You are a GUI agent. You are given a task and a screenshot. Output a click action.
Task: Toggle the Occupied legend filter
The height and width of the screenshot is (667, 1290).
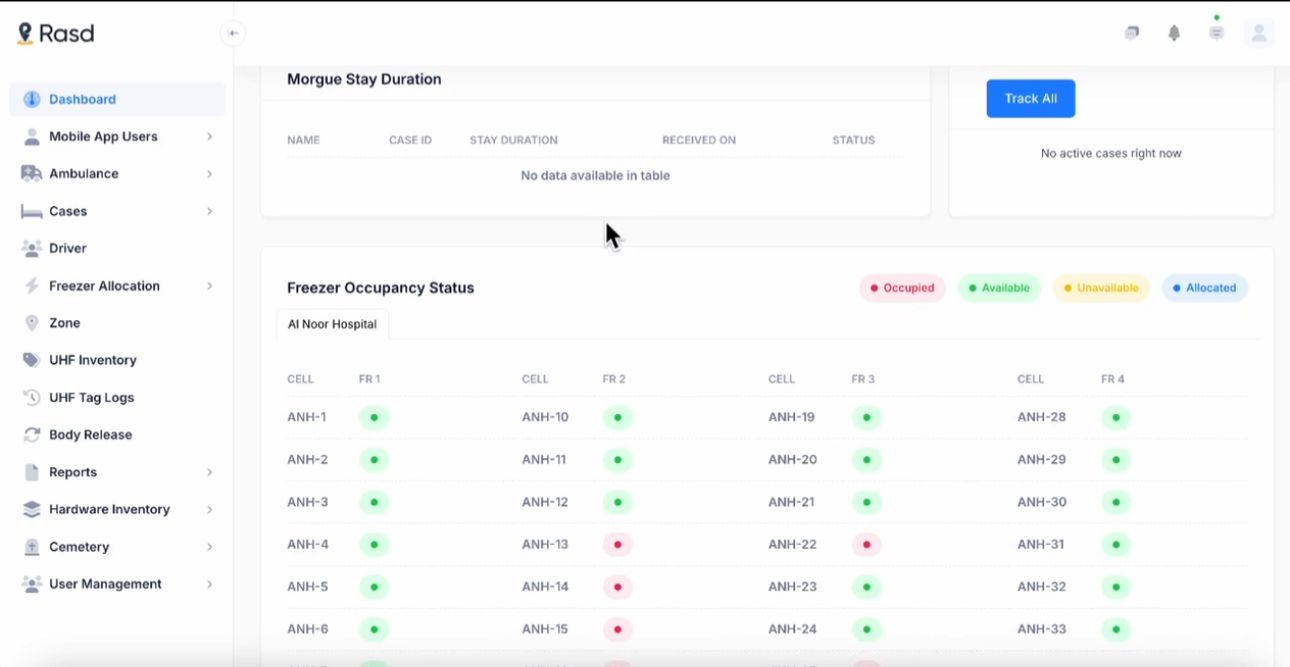coord(902,288)
